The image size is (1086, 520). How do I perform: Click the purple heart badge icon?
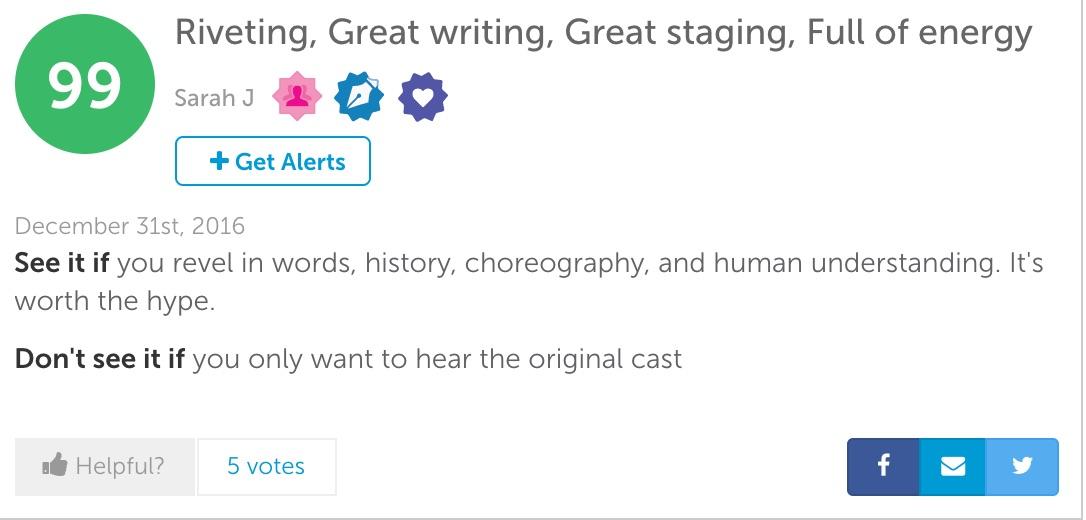(422, 98)
